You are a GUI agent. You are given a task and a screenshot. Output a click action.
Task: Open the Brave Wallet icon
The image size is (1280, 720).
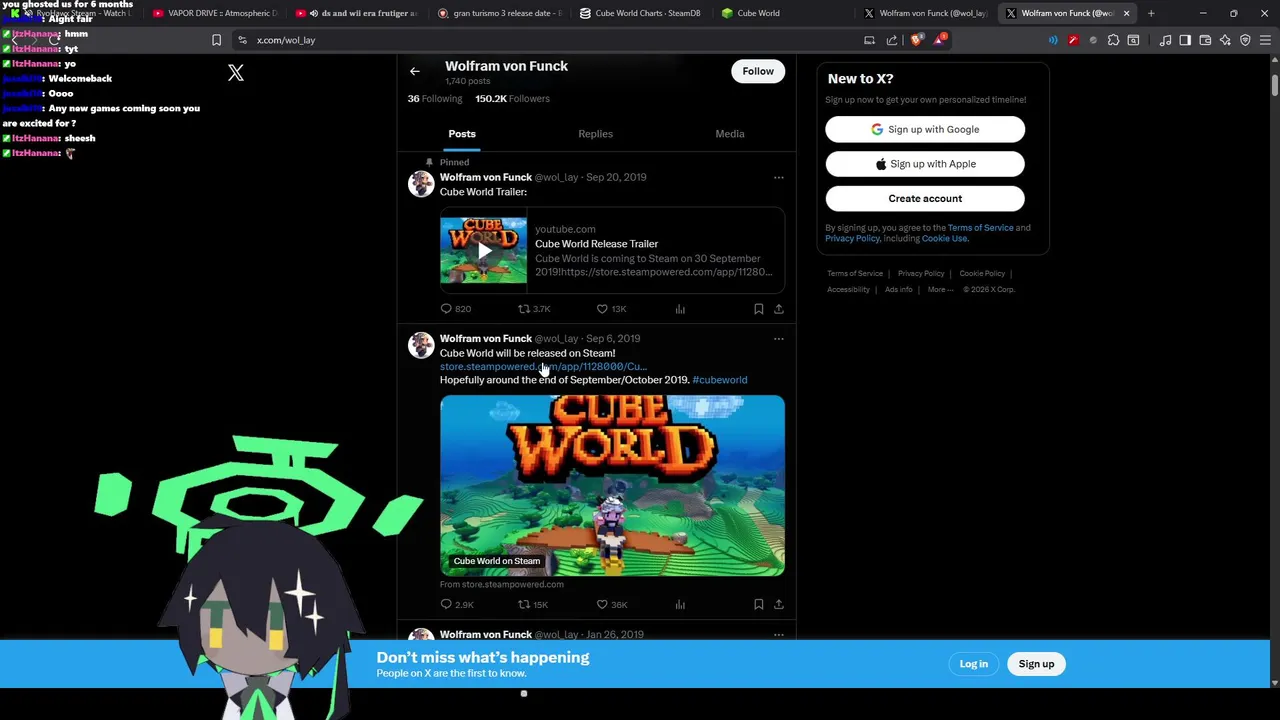[x=1205, y=40]
